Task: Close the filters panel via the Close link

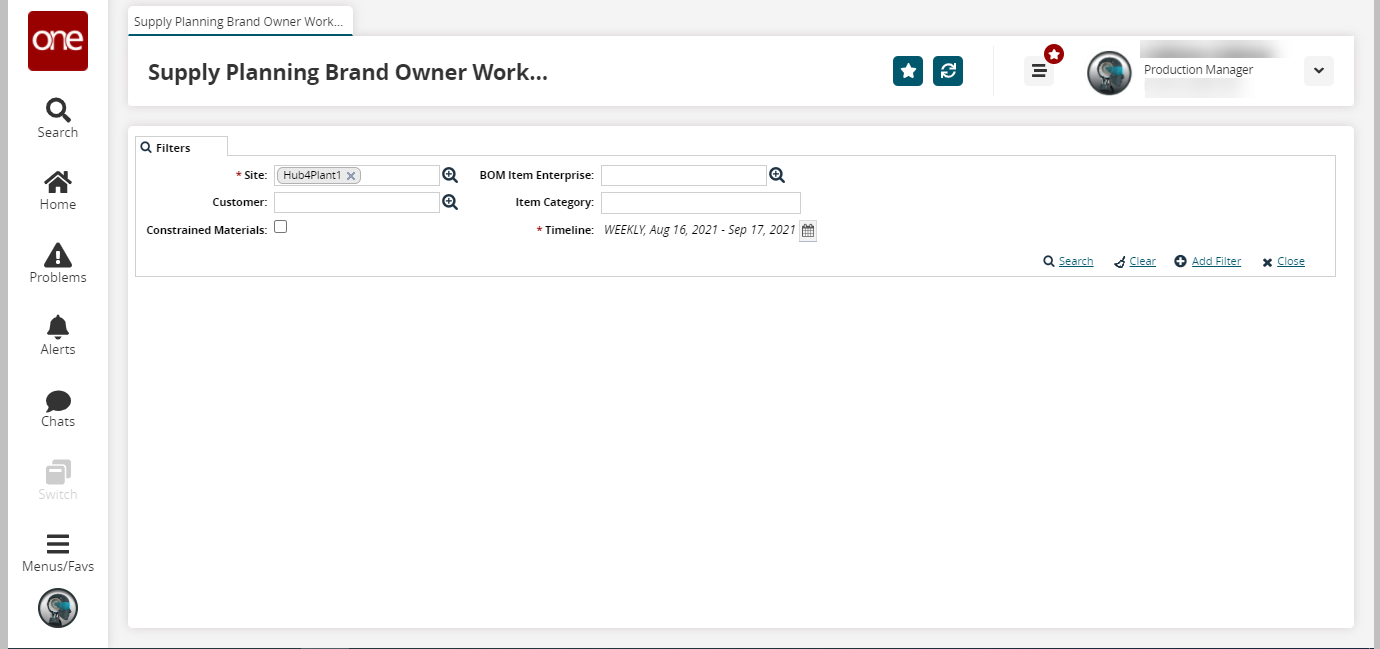Action: [x=1291, y=261]
